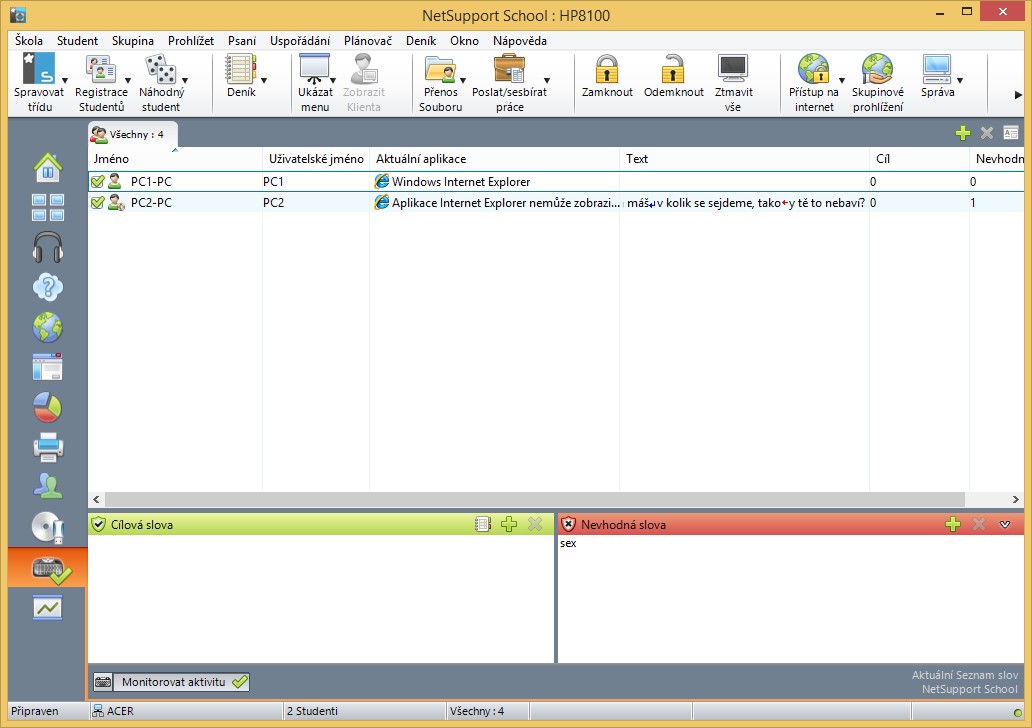1032x728 pixels.
Task: Click the right arrow of the horizontal scrollbar
Action: tap(1016, 500)
